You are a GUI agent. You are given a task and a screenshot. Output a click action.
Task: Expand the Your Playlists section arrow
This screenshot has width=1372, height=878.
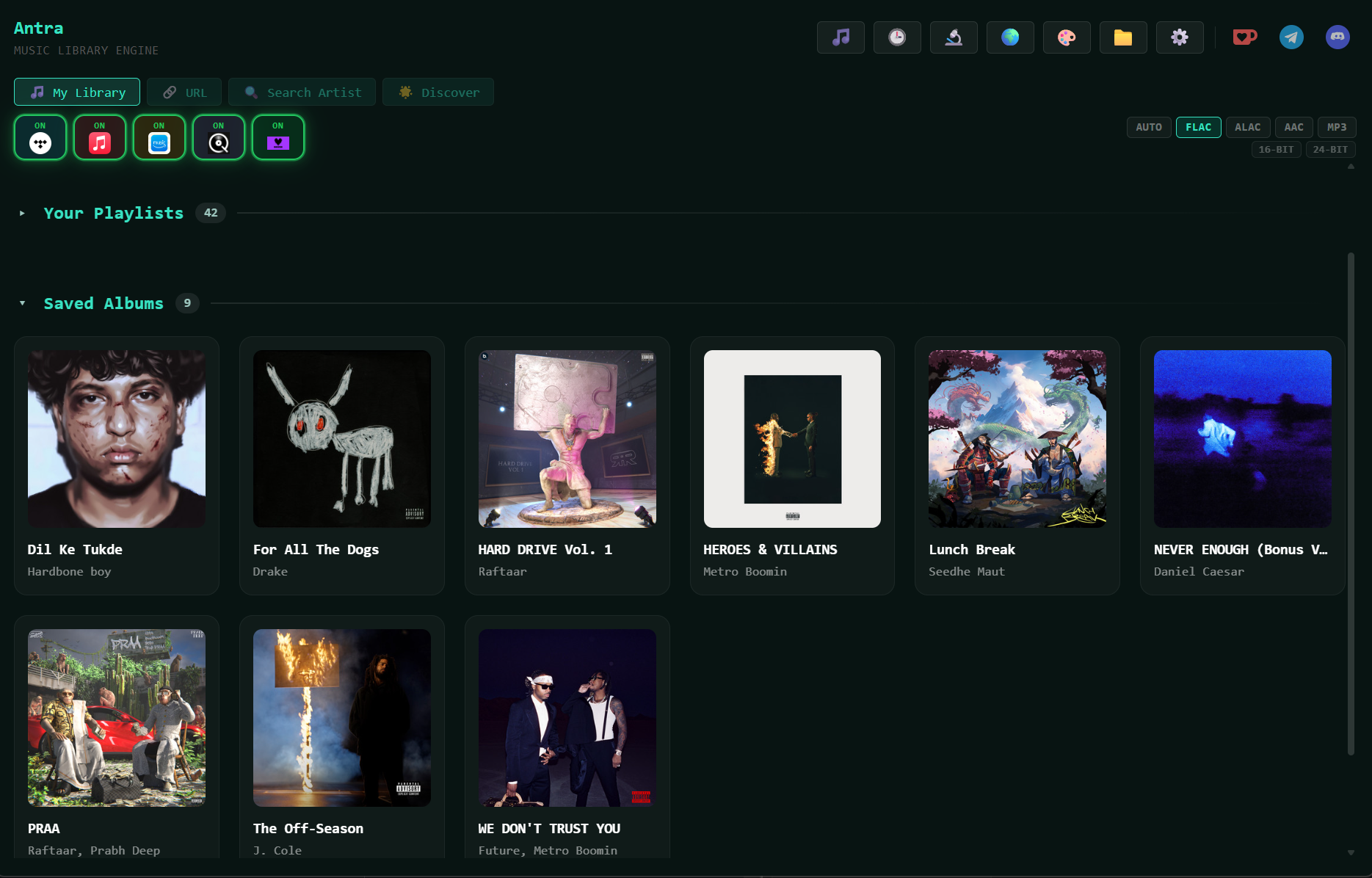[x=22, y=214]
